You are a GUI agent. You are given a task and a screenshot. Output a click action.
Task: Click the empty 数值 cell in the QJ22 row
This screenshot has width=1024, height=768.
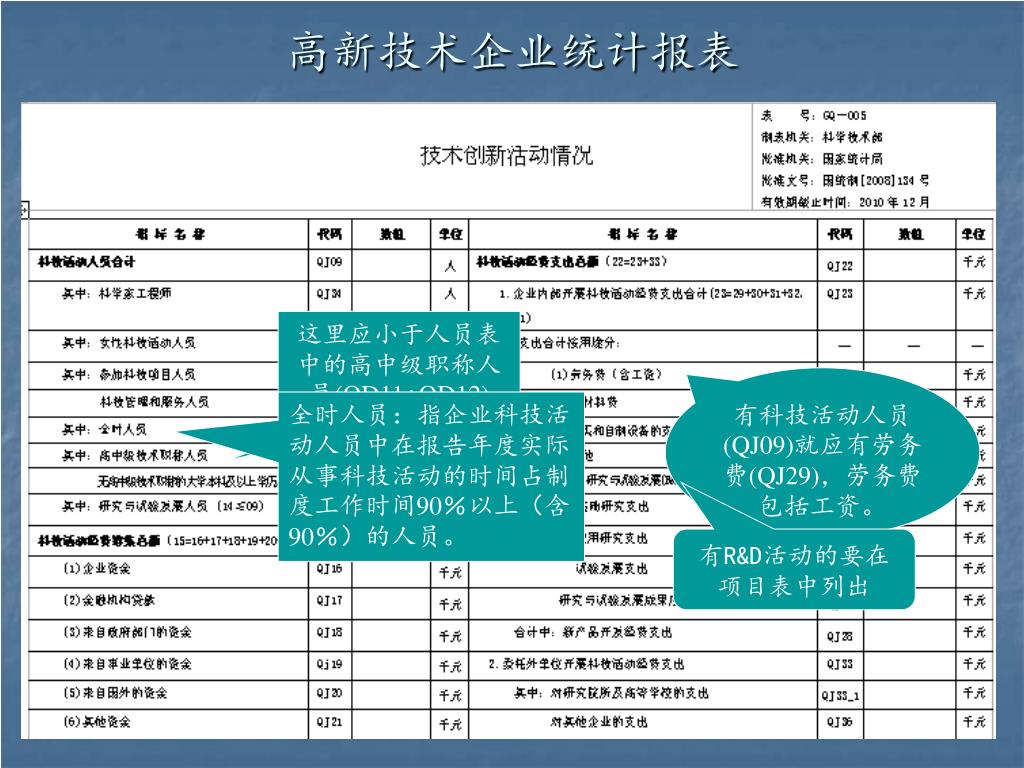pyautogui.click(x=909, y=265)
